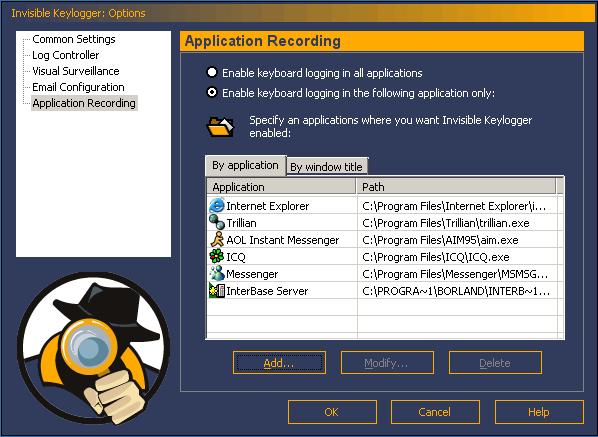
Task: Open Common Settings in the tree
Action: point(74,39)
